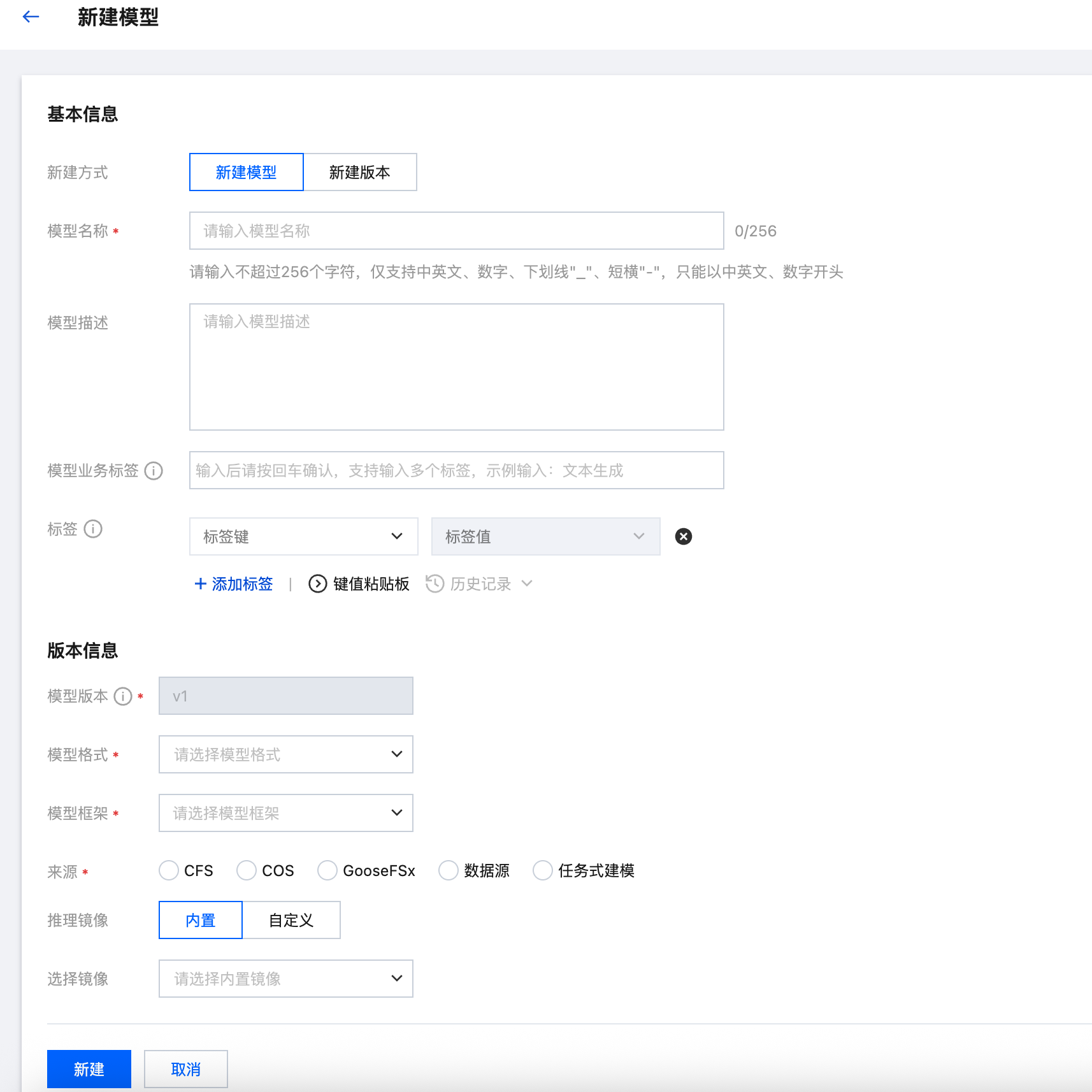Expand the 标签键 dropdown
This screenshot has height=1092, width=1092.
[303, 536]
